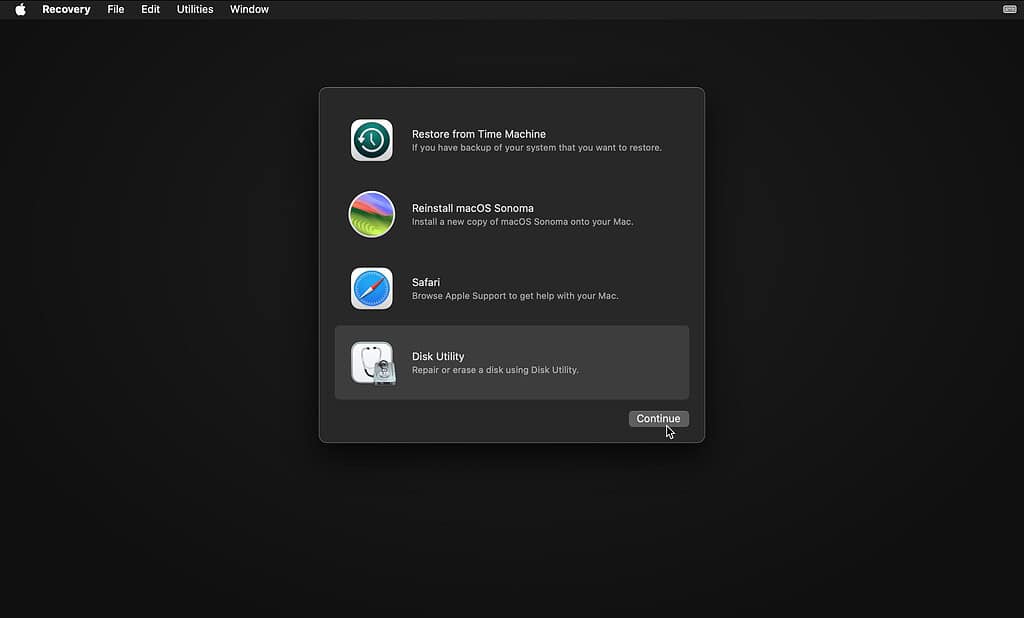Select the macOS Sonoma landscape icon
Screen dimensions: 1024x618
point(372,214)
